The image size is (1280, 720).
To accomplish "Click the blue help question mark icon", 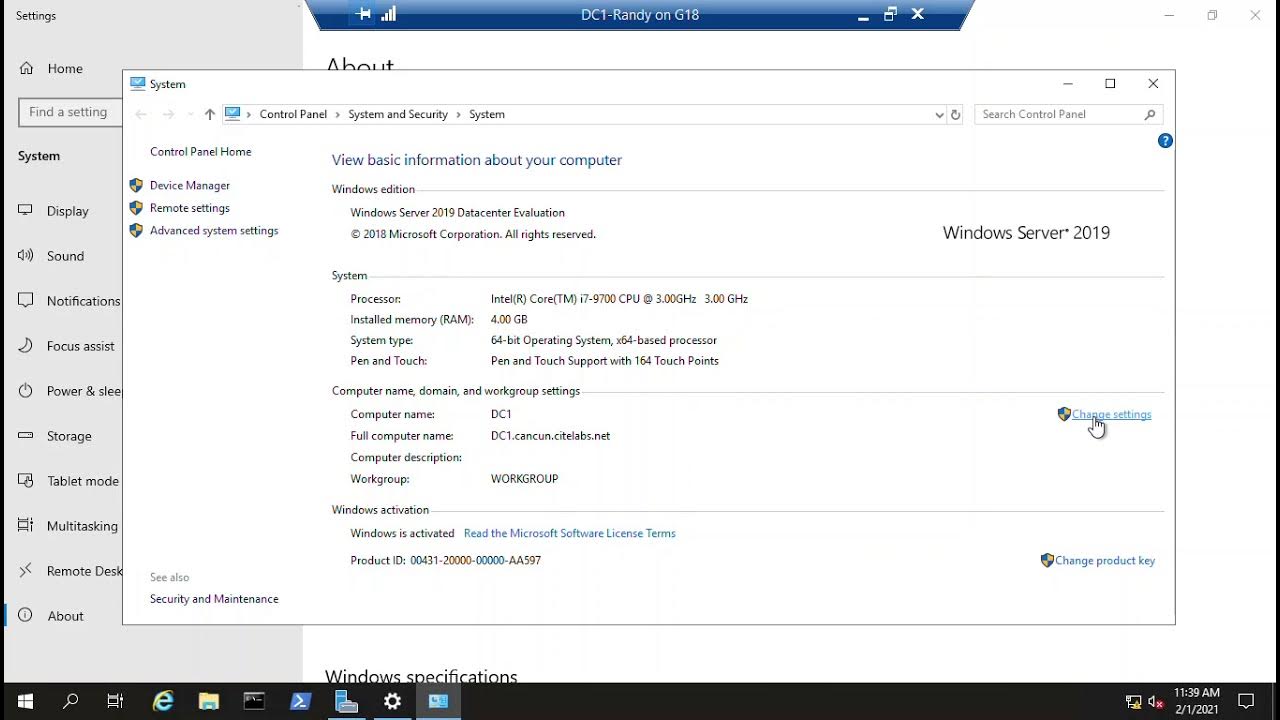I will coord(1165,141).
